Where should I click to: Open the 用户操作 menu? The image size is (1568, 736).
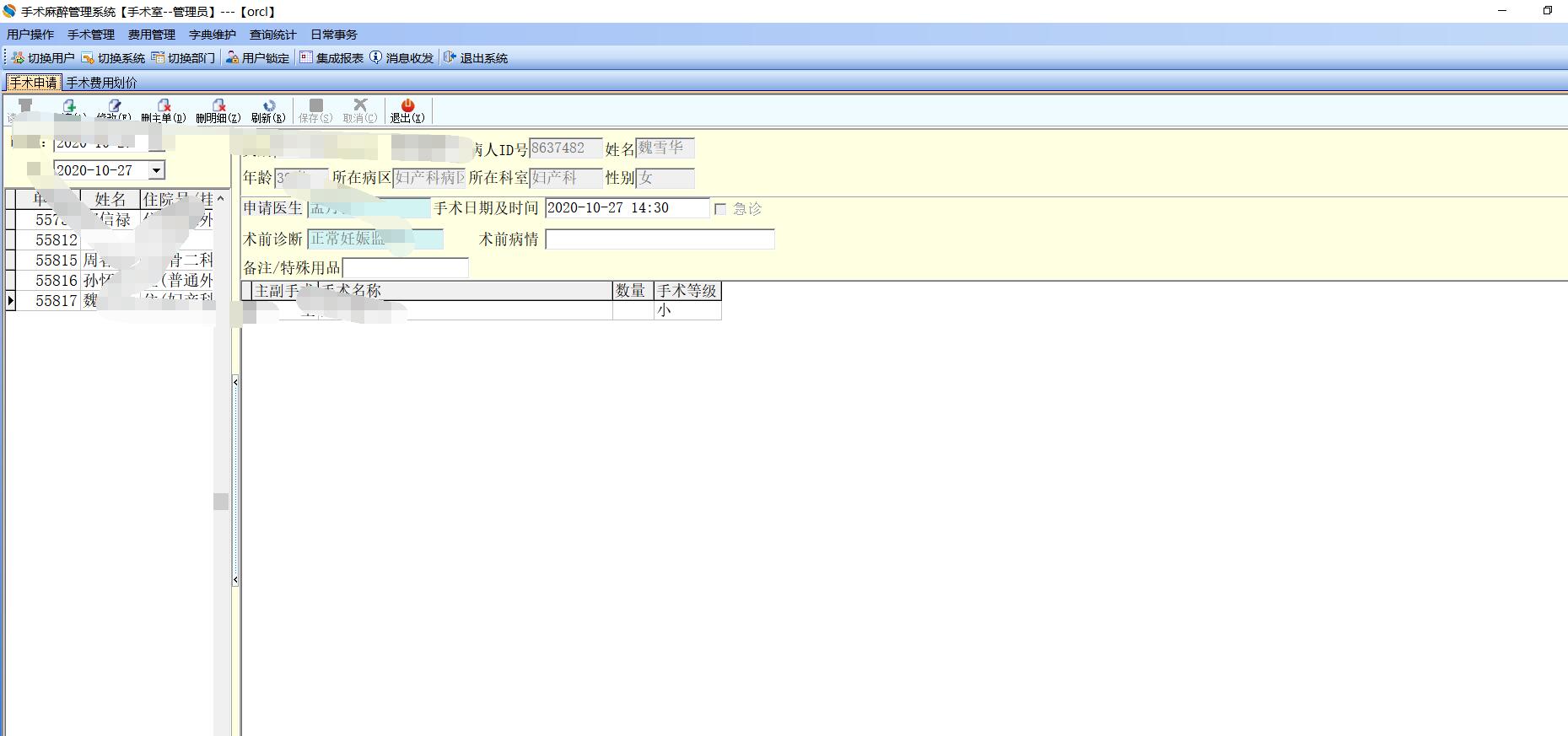[30, 35]
